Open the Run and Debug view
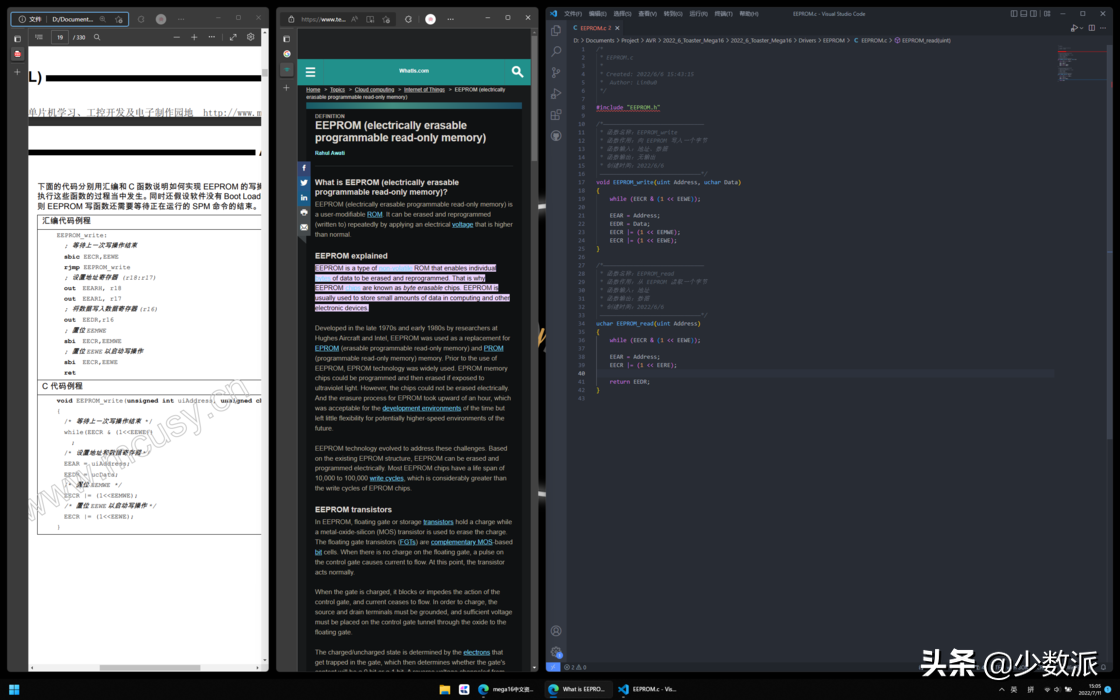 click(556, 94)
